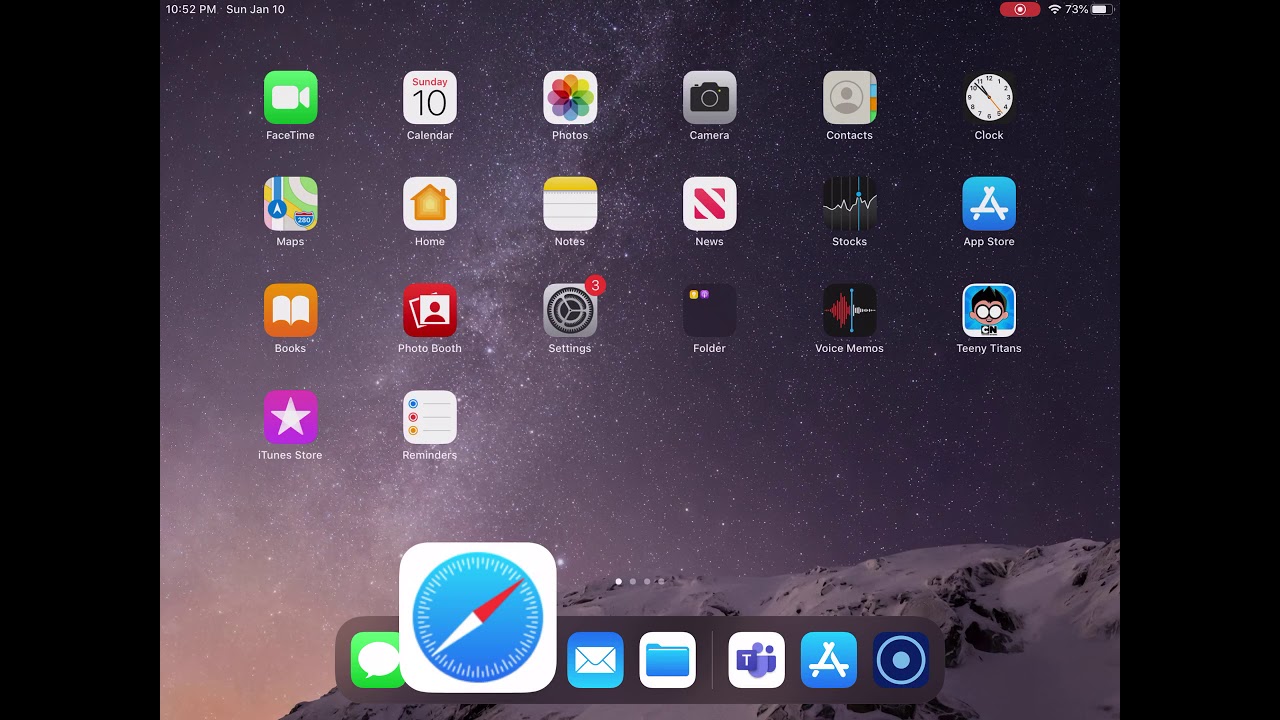Tap the home screen page dots
The image size is (1280, 720).
(x=640, y=581)
